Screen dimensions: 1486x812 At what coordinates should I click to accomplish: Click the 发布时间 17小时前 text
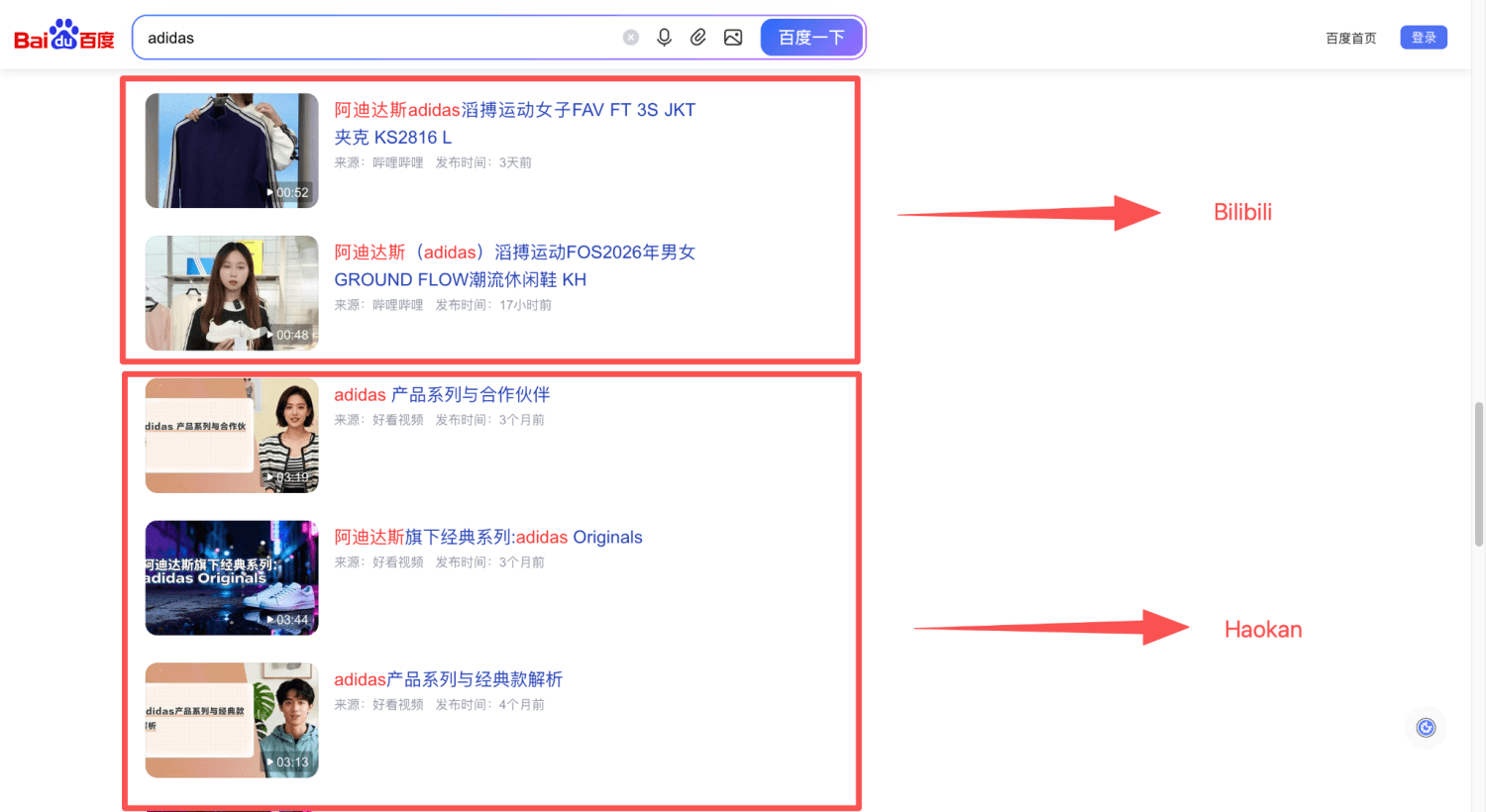tap(493, 305)
